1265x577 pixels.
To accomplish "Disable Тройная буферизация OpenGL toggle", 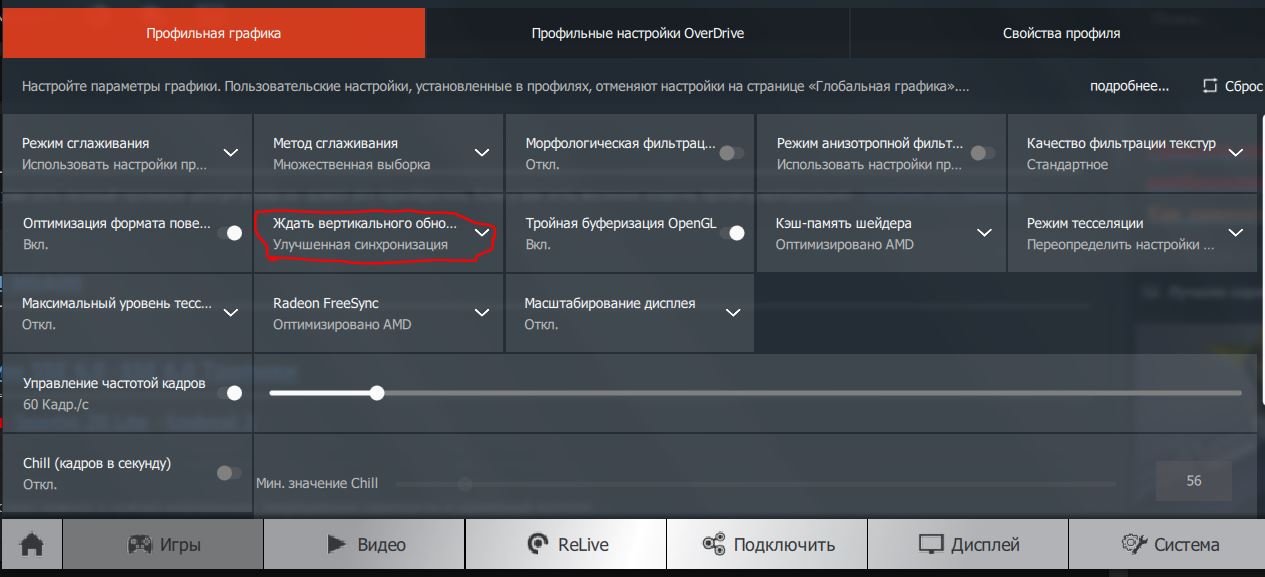I will tap(732, 233).
